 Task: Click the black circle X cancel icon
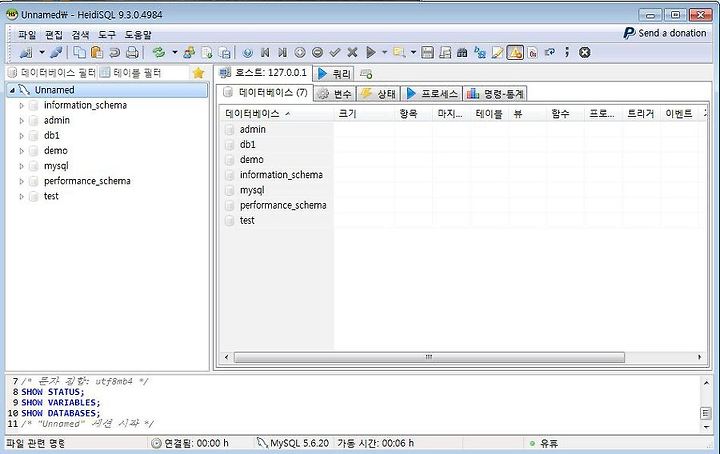pyautogui.click(x=585, y=52)
